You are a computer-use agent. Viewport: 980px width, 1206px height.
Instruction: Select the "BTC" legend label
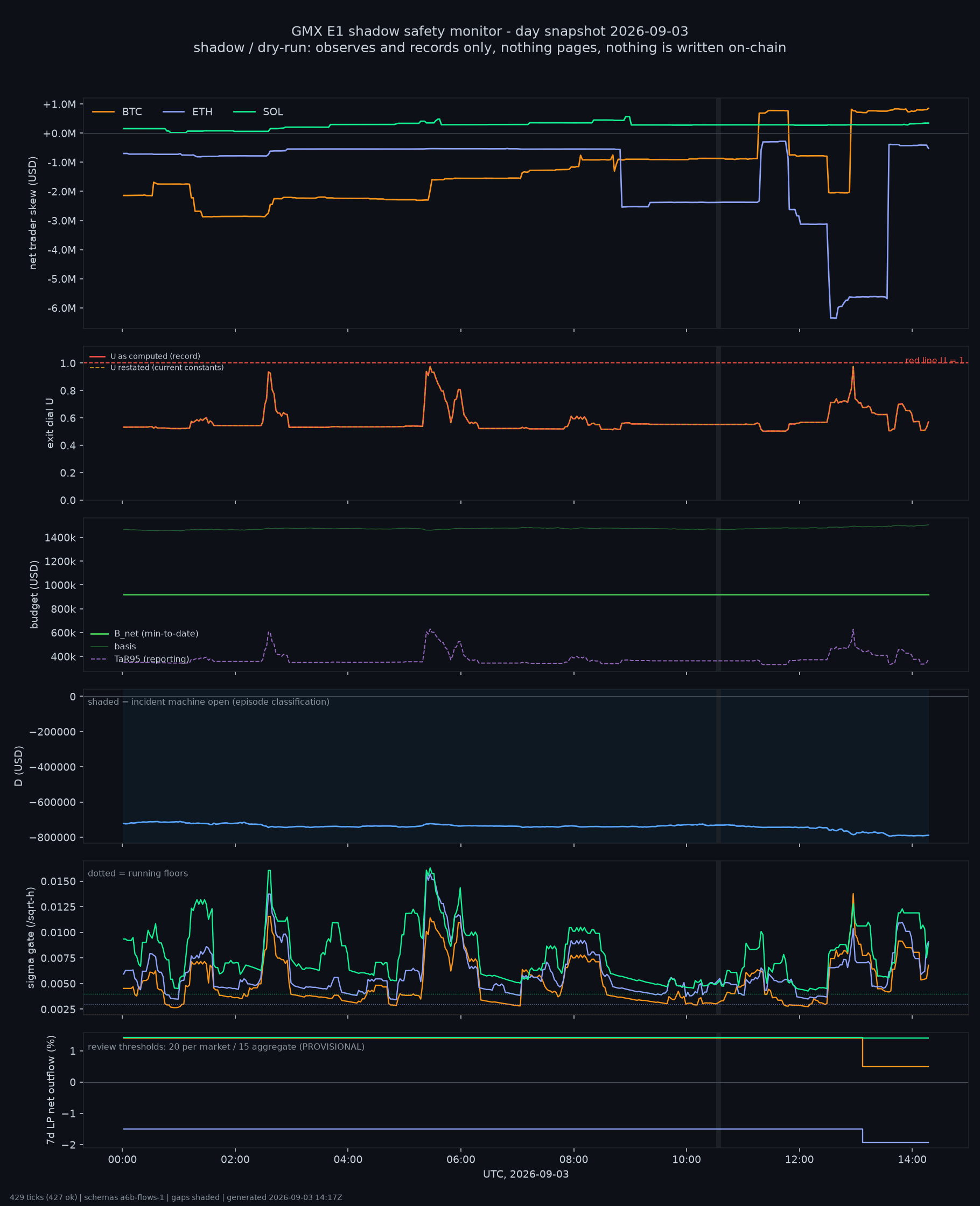(132, 112)
